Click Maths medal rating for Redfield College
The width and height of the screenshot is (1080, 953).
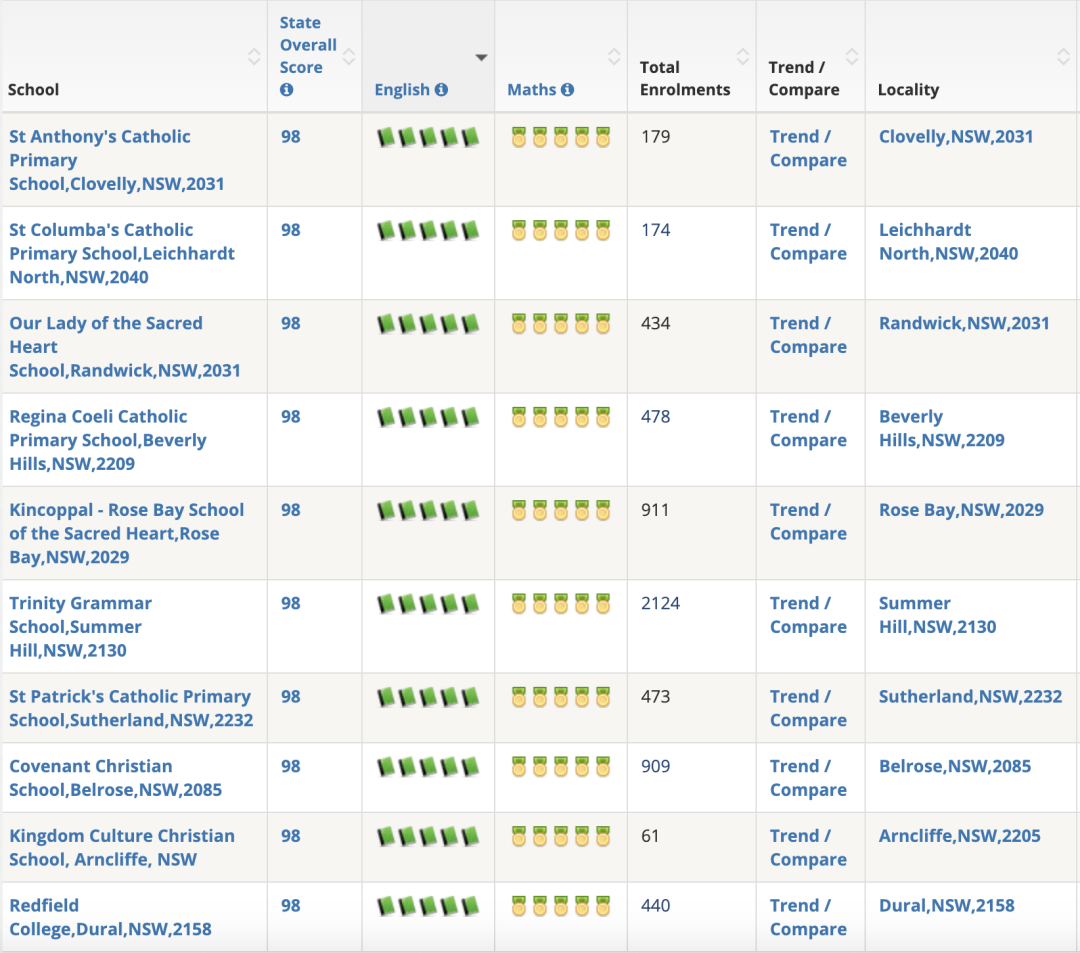click(561, 905)
